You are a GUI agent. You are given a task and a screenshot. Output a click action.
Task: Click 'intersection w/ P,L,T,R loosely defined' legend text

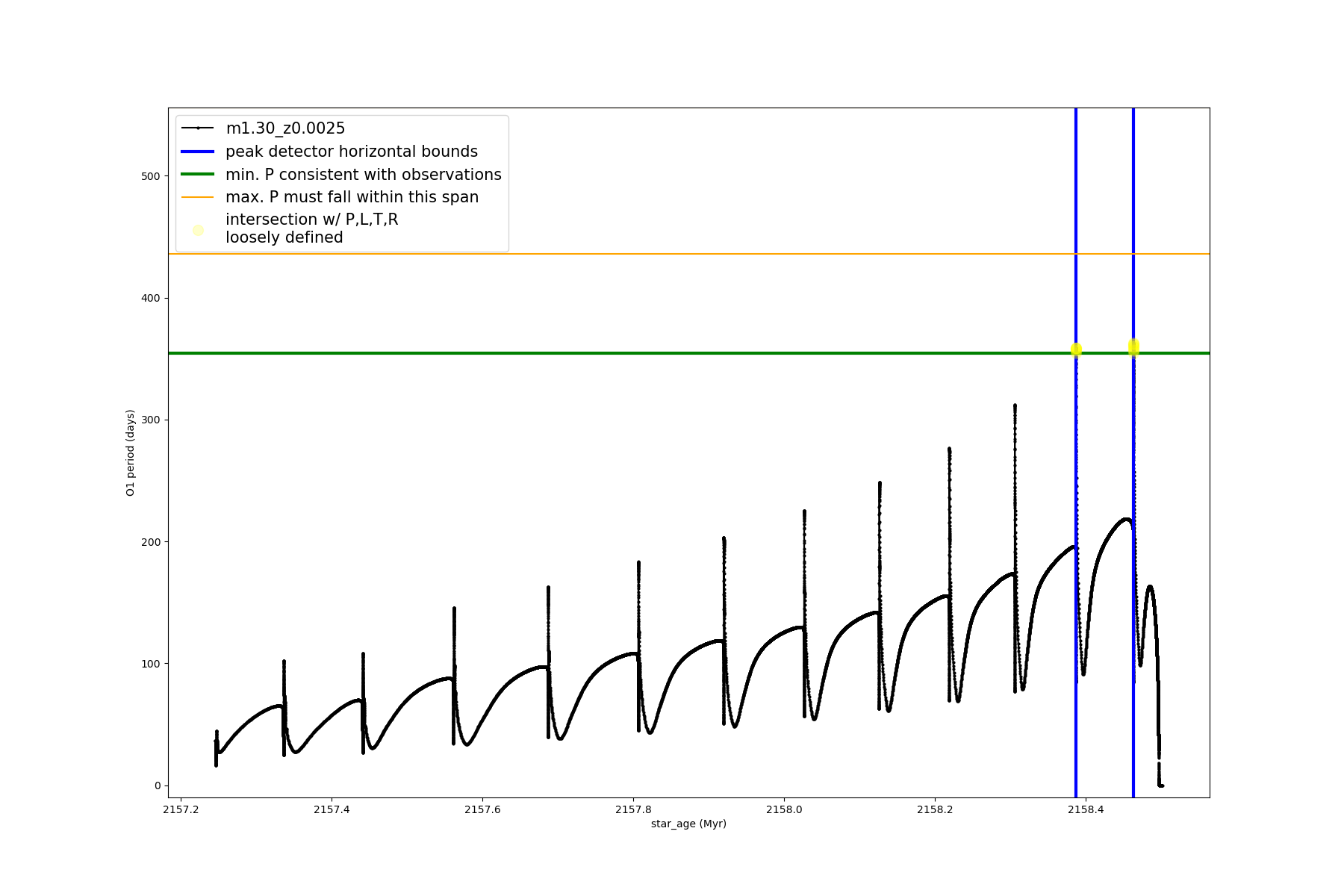tap(311, 228)
